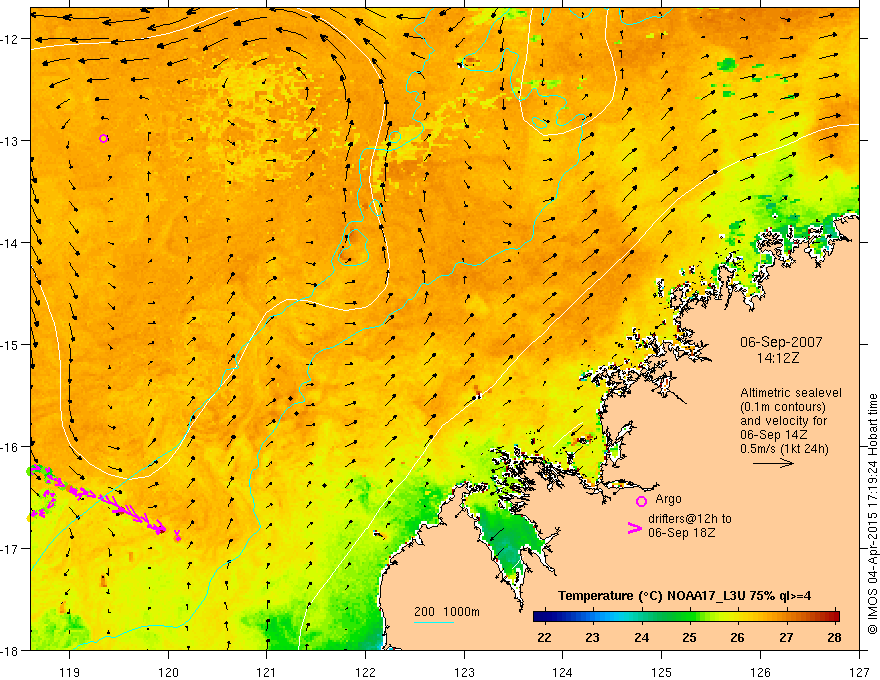
Task: Click the magenta drifter legend arrow symbol
Action: 635,528
